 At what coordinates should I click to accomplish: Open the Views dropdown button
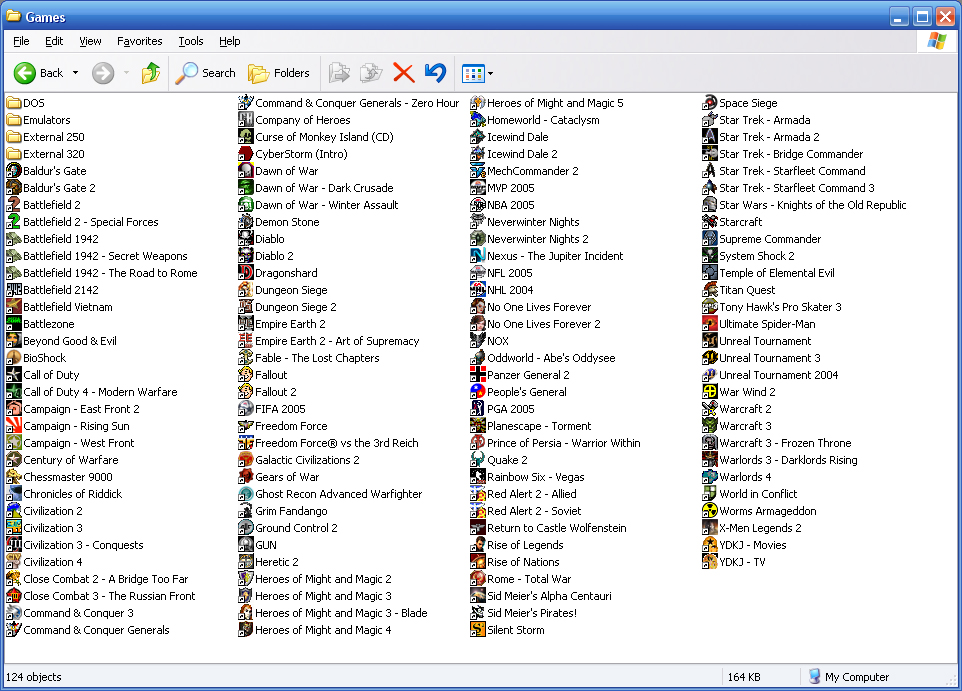click(477, 74)
